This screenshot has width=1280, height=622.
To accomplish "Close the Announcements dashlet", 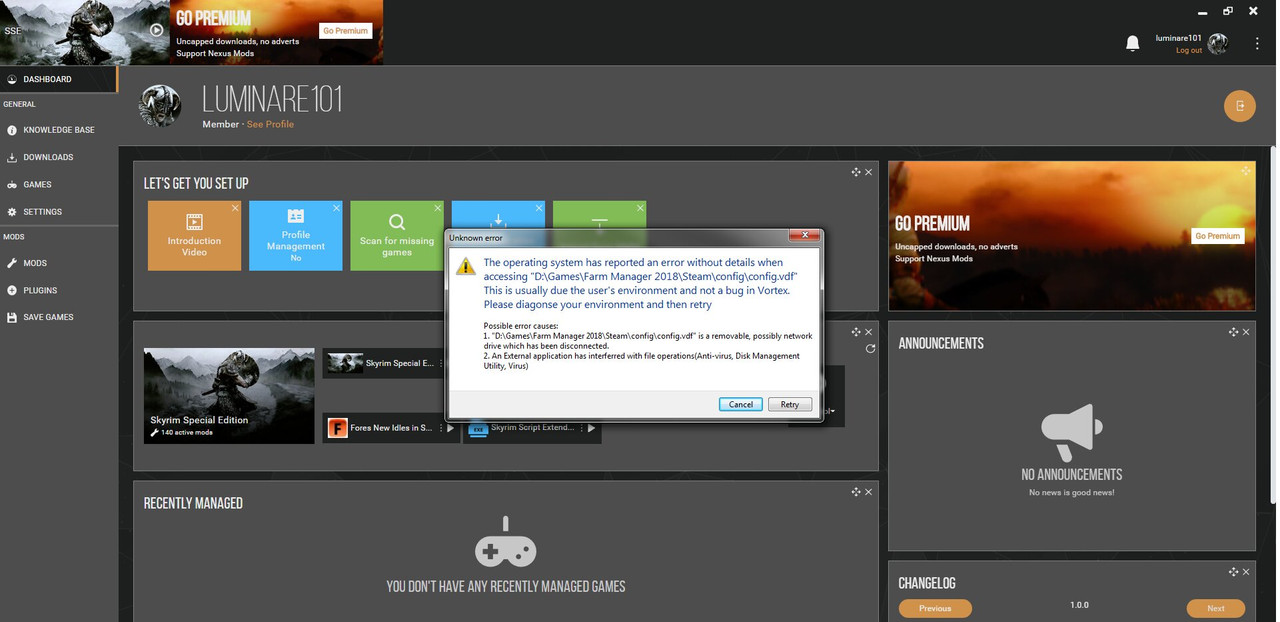I will coord(1245,332).
